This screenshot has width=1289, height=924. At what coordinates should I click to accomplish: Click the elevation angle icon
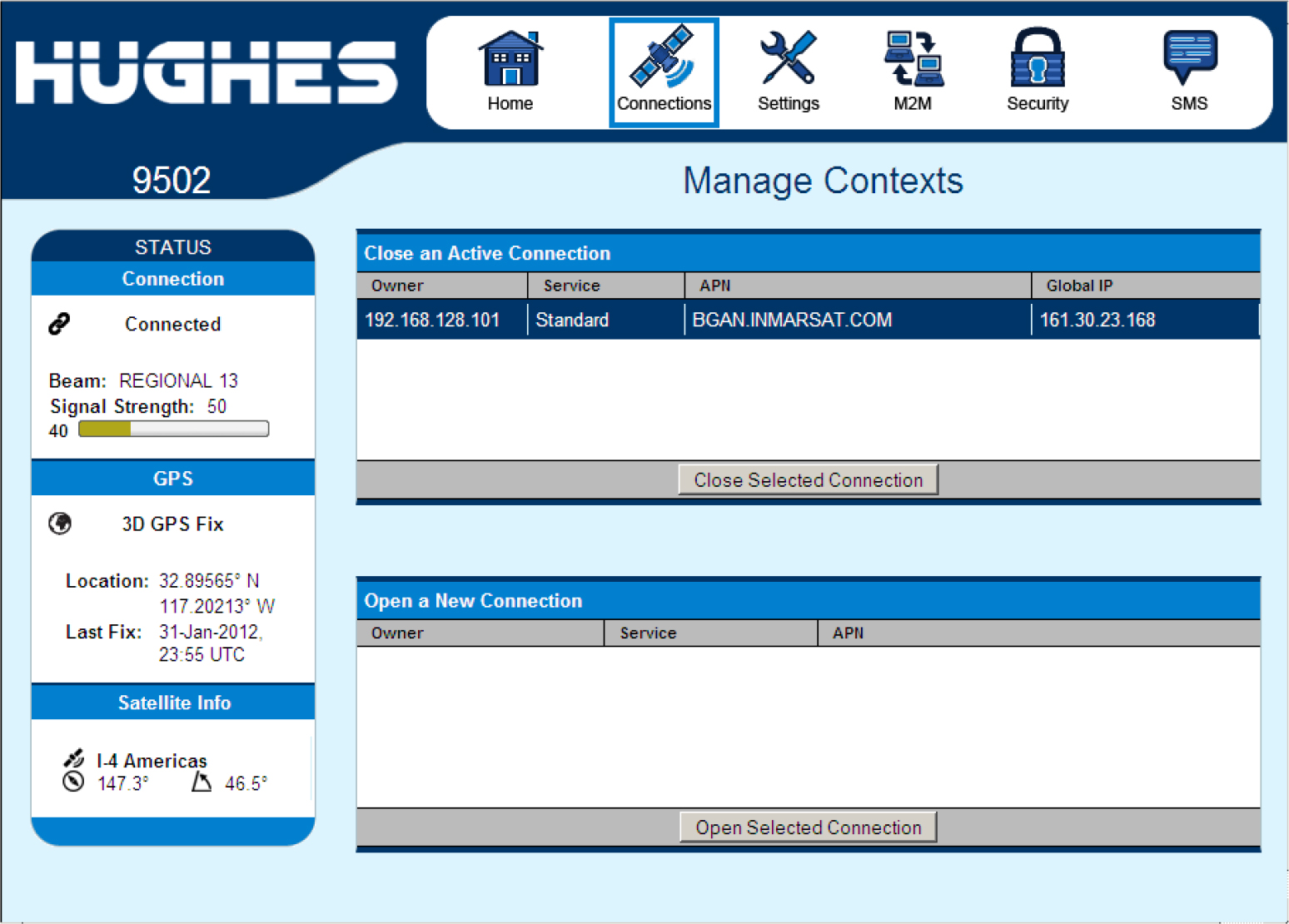[x=202, y=782]
